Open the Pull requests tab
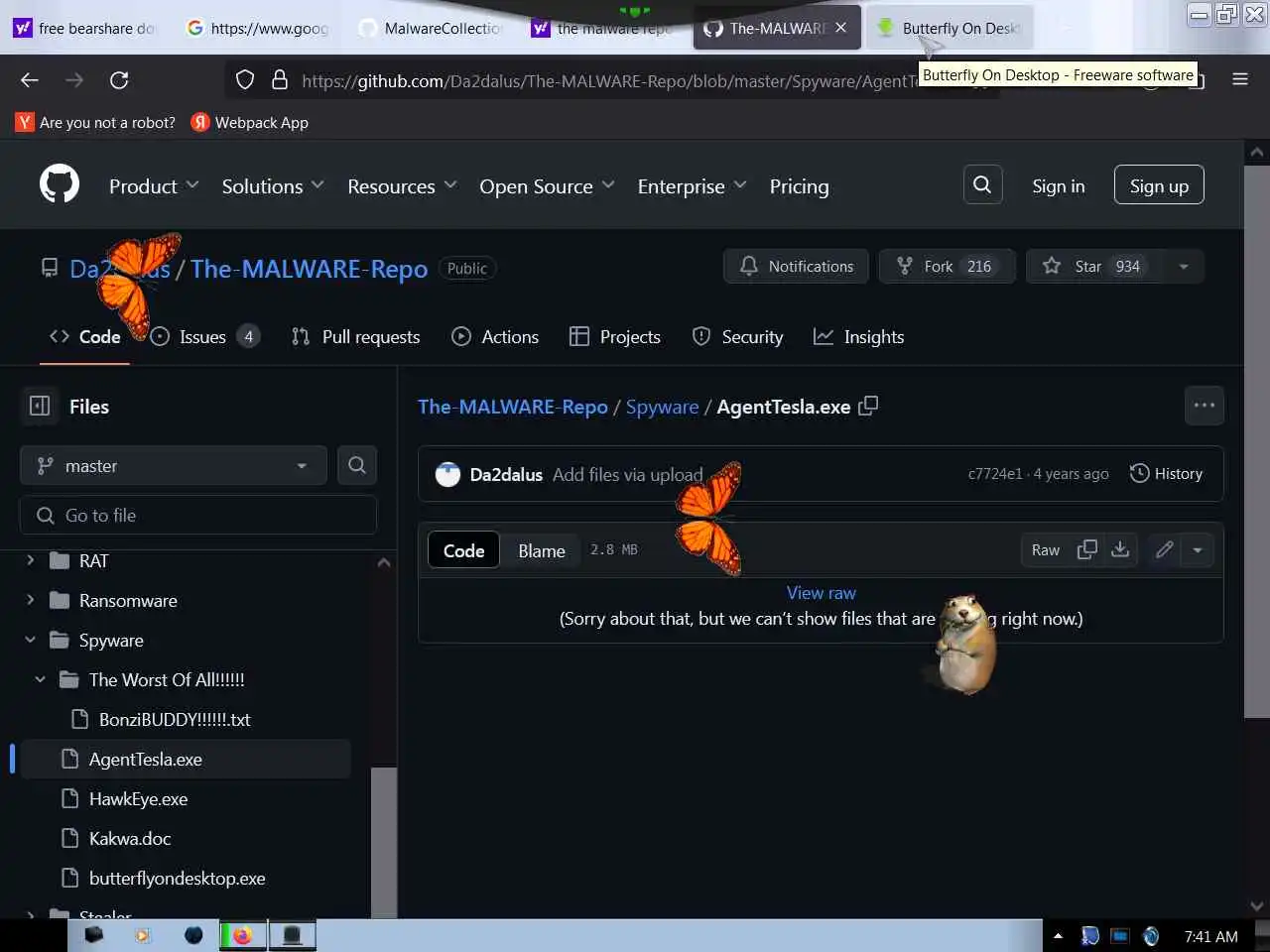This screenshot has width=1270, height=952. (x=356, y=337)
